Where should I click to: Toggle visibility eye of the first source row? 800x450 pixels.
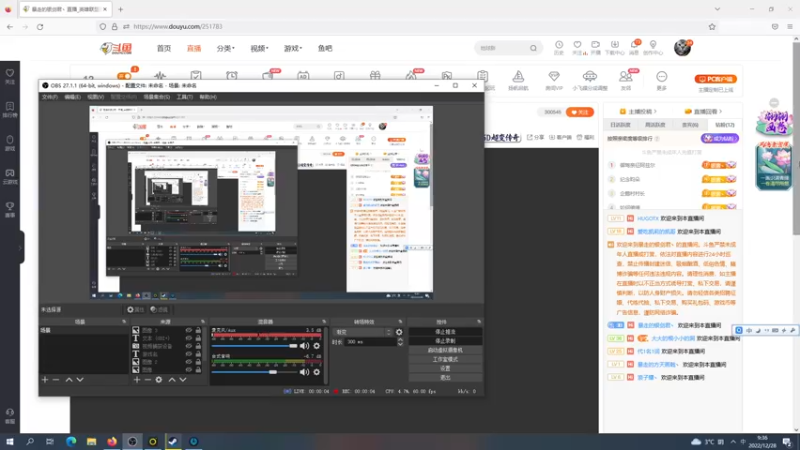click(189, 331)
